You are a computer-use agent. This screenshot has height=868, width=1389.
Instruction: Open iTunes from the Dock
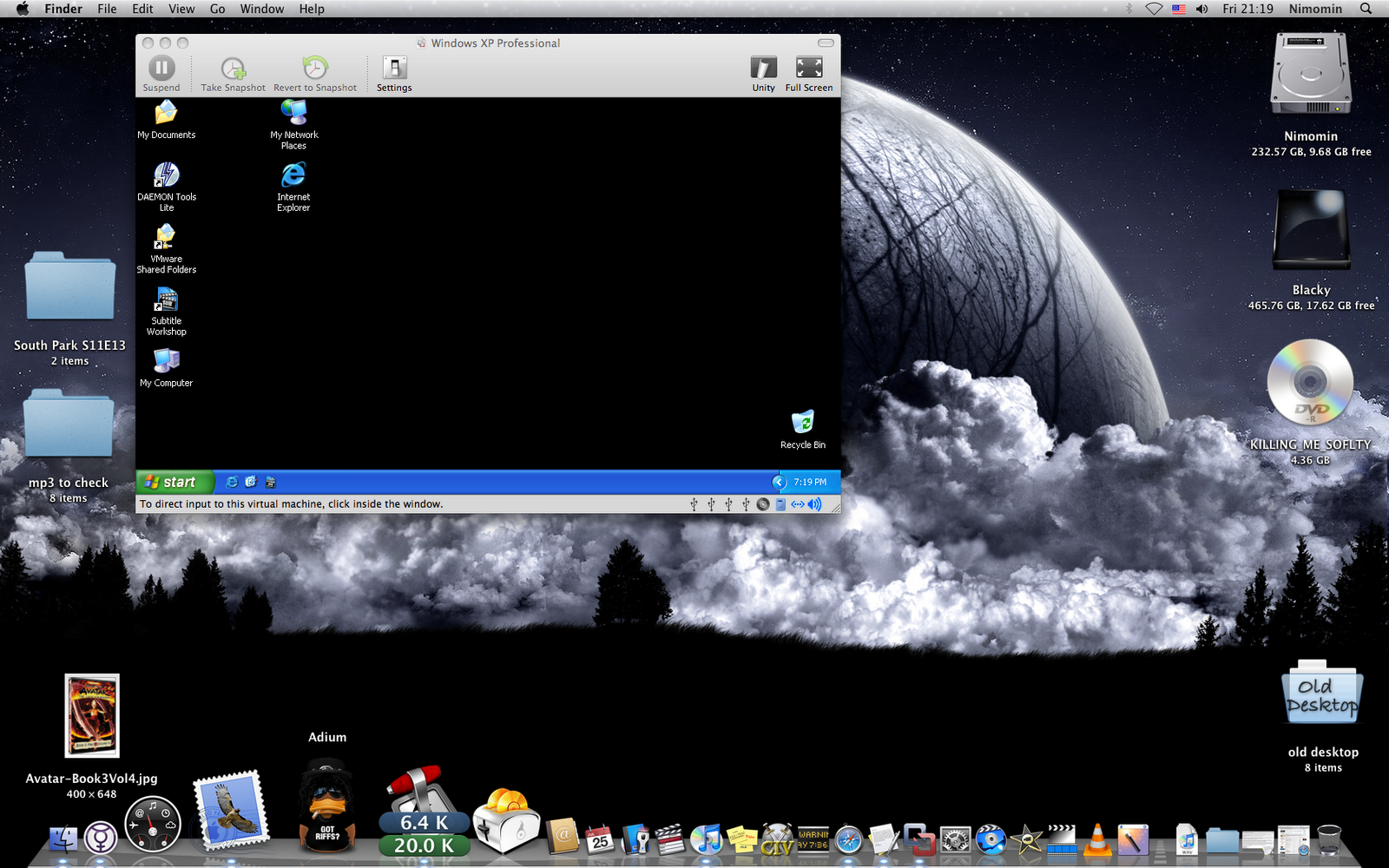[707, 838]
